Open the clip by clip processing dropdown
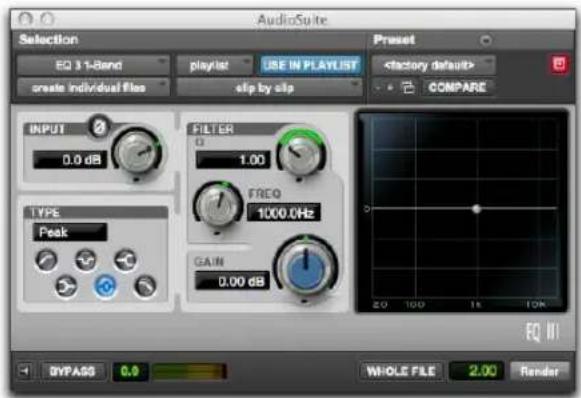Image resolution: width=581 pixels, height=398 pixels. 269,88
